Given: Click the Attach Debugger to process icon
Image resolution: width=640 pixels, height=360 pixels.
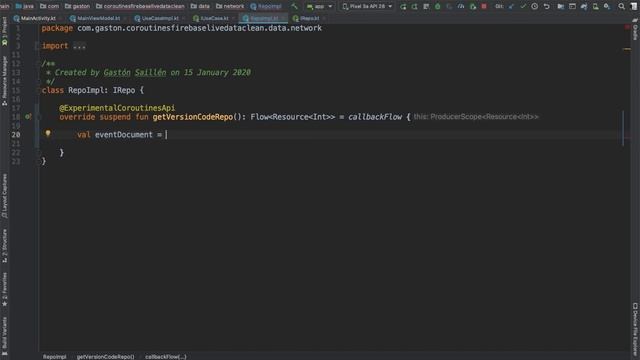Looking at the screenshot, I should point(473,6).
